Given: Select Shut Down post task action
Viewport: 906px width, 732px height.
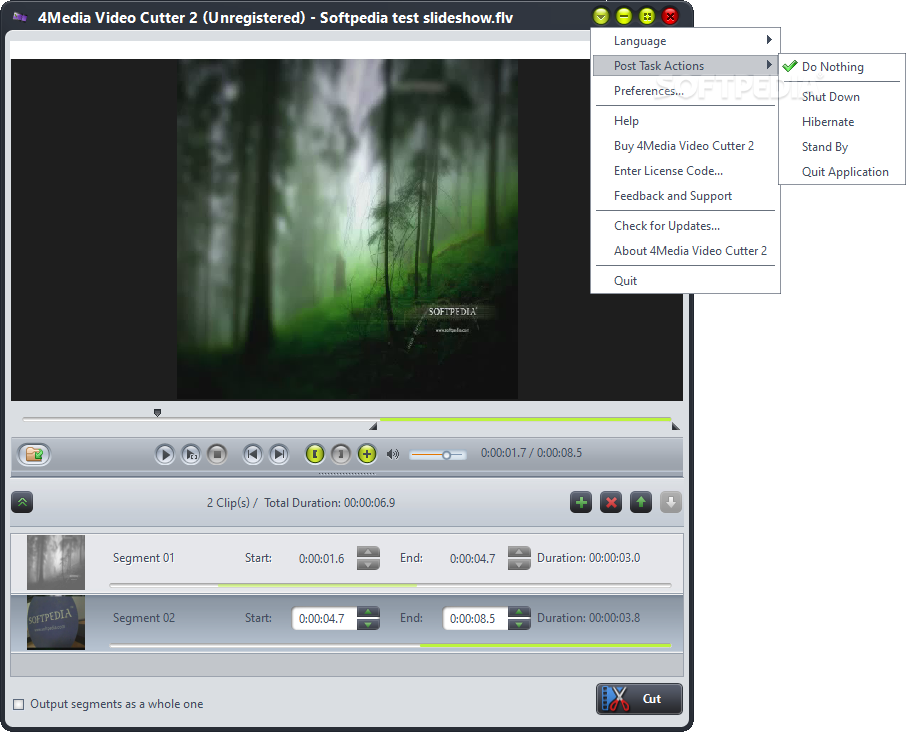Looking at the screenshot, I should pyautogui.click(x=842, y=96).
